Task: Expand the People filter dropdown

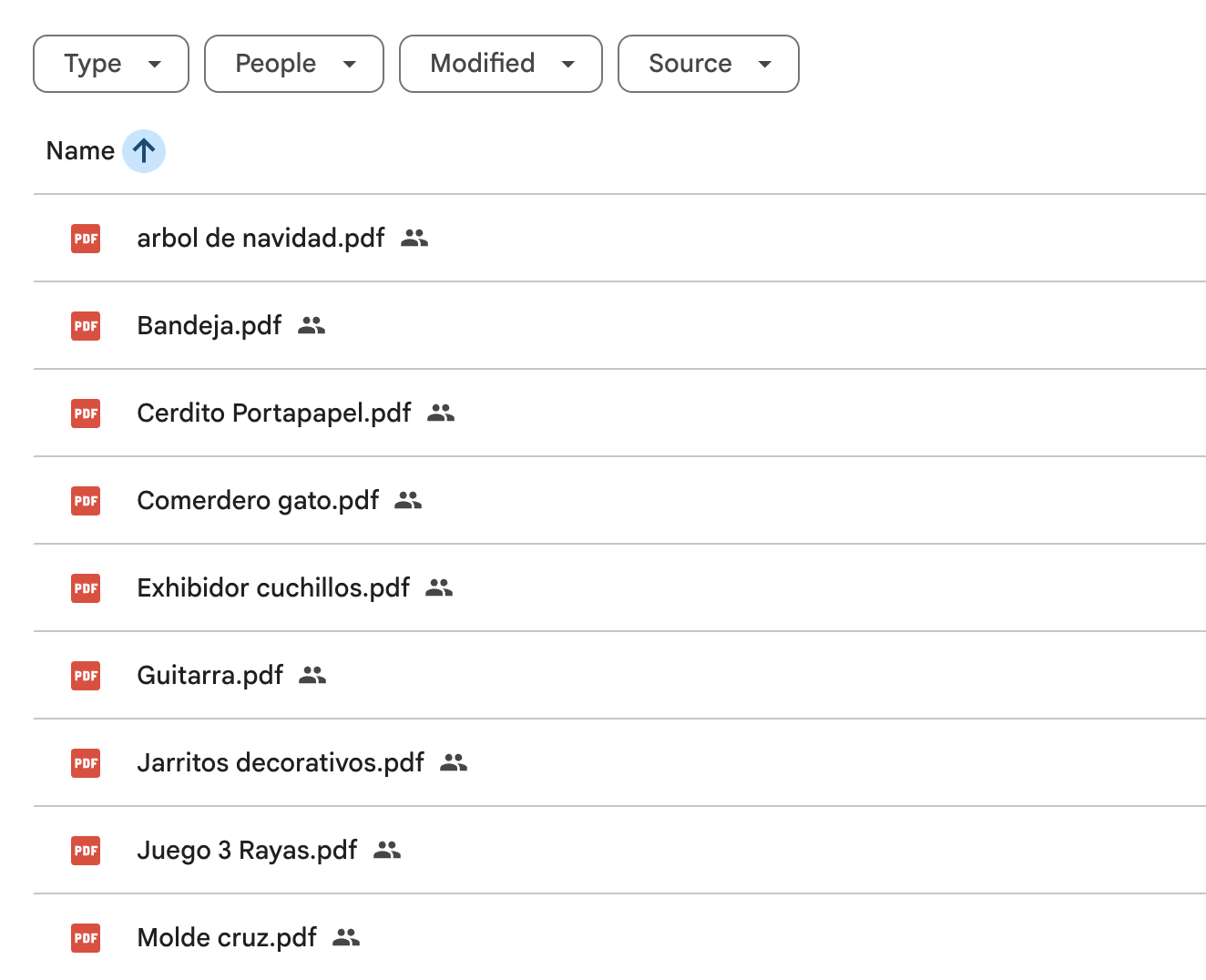Action: point(293,64)
